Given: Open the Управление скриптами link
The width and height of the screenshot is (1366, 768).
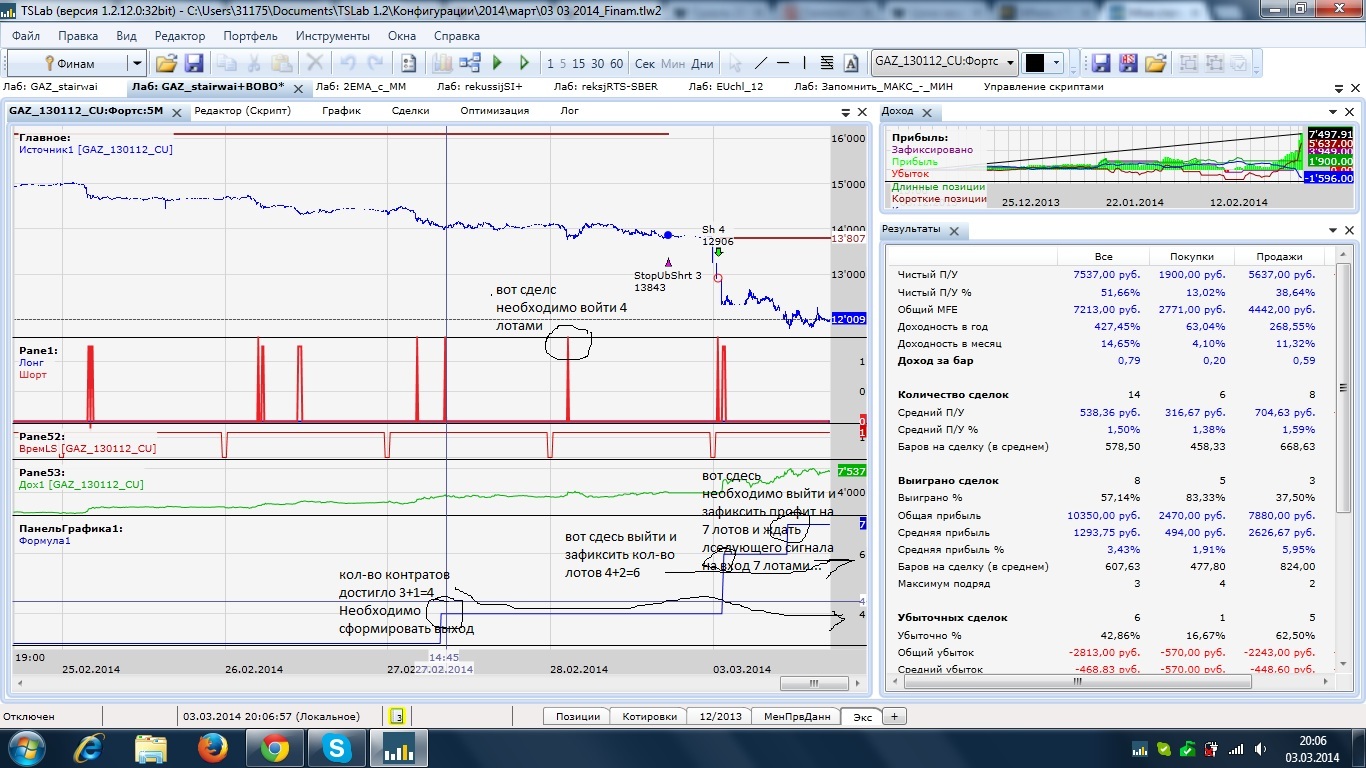Looking at the screenshot, I should tap(1043, 87).
